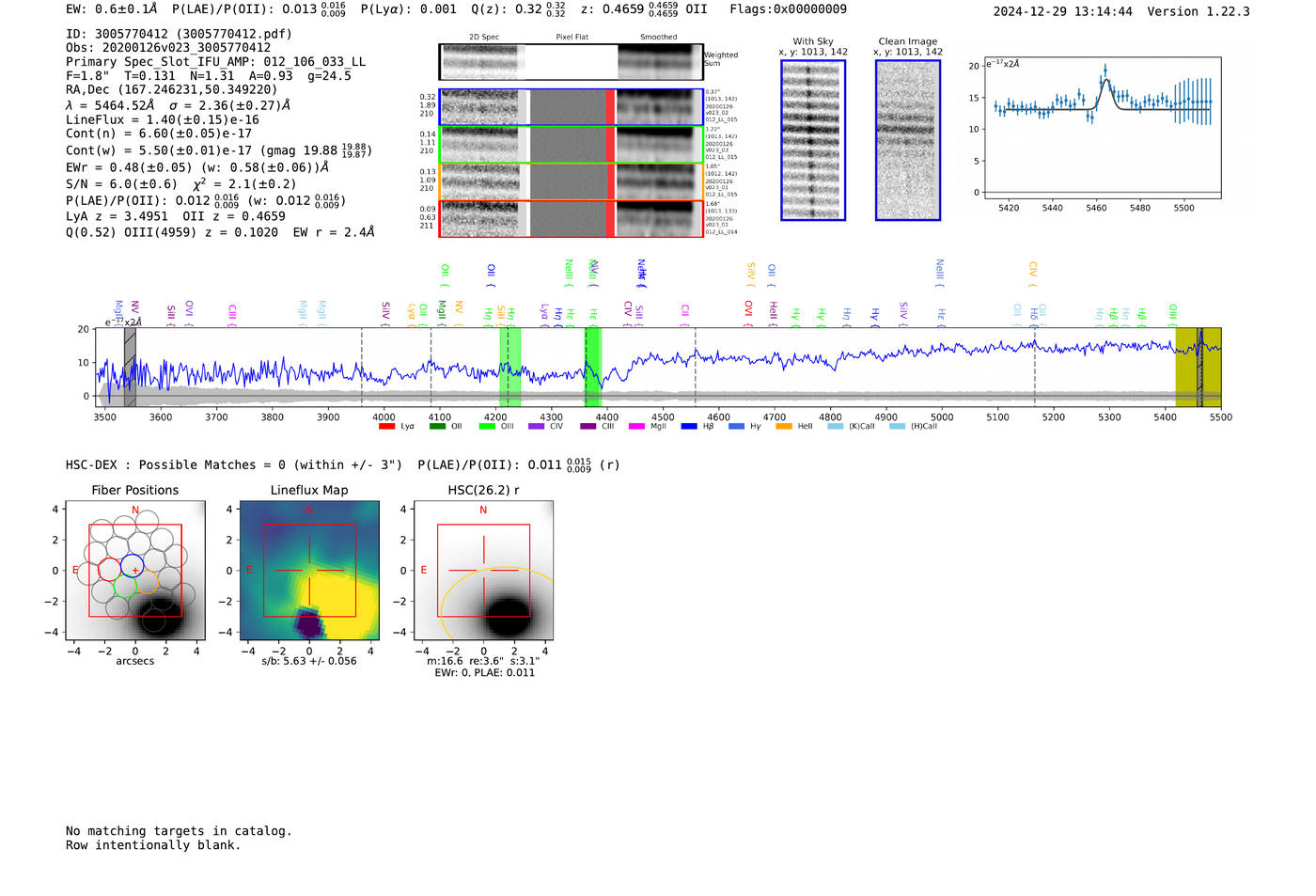The height and width of the screenshot is (896, 1316).
Task: Select the RA,Dec coordinates text
Action: pos(172,90)
